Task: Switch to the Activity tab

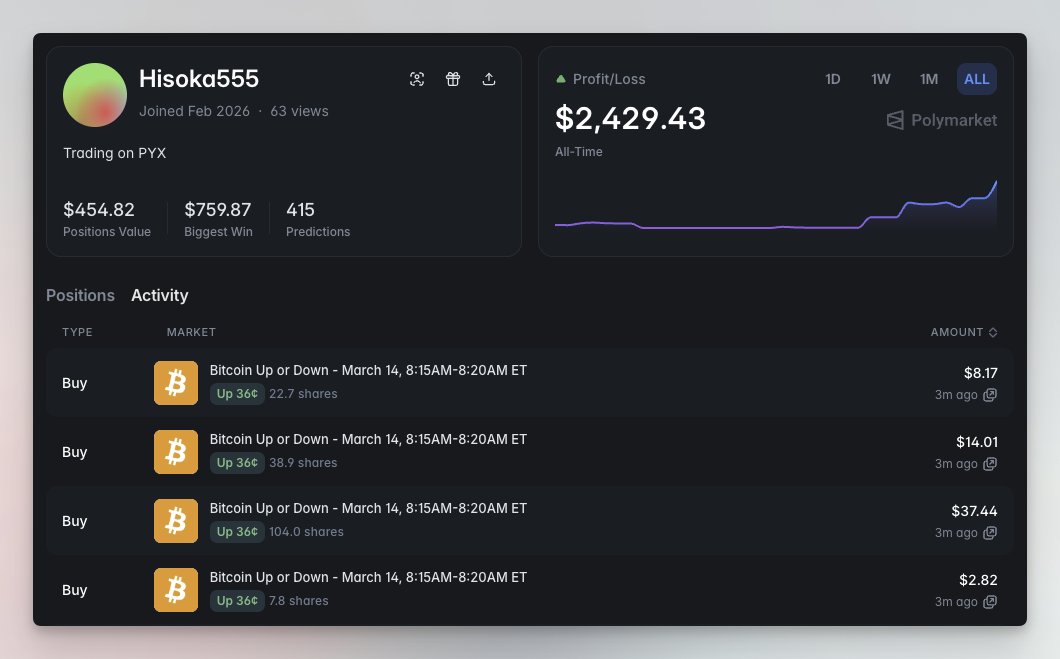Action: pos(160,295)
